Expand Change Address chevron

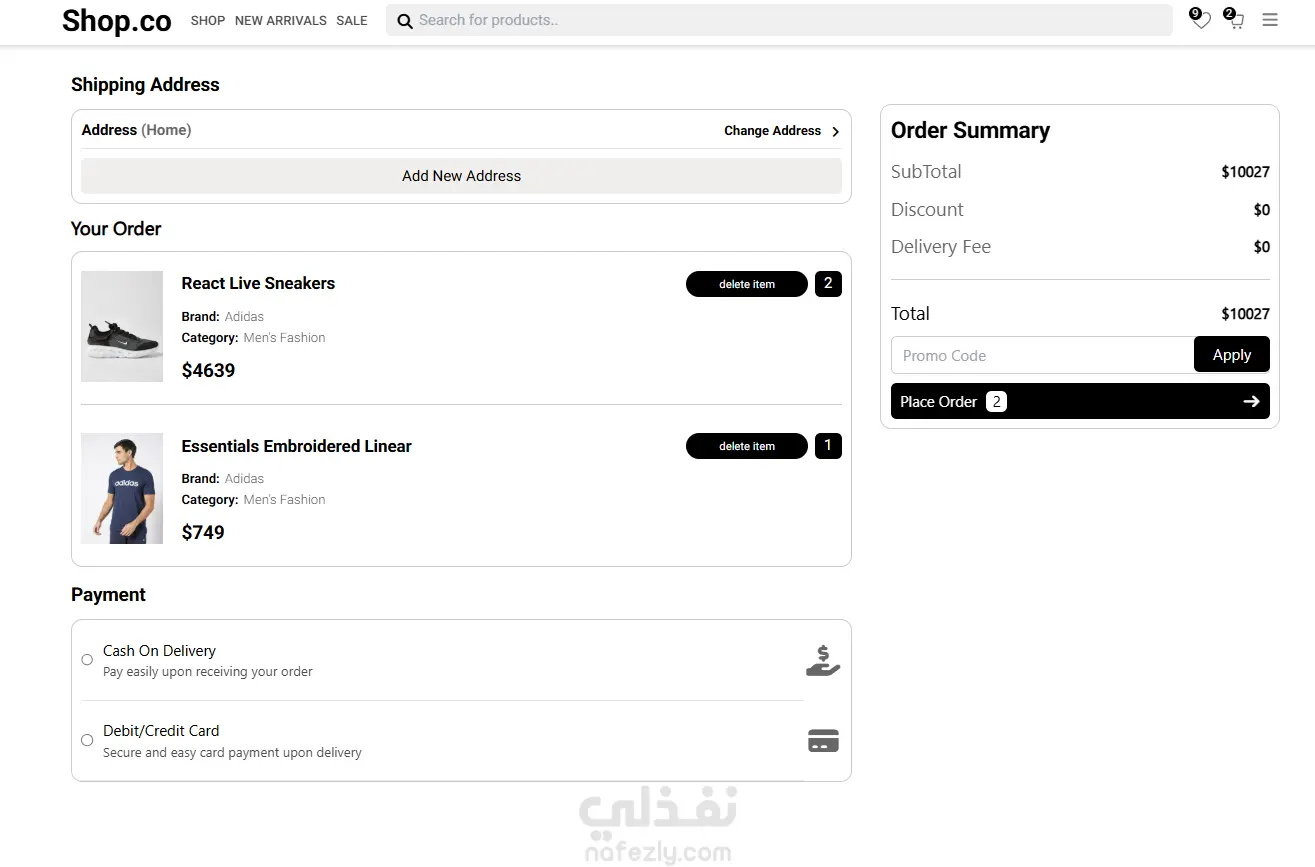click(x=835, y=131)
